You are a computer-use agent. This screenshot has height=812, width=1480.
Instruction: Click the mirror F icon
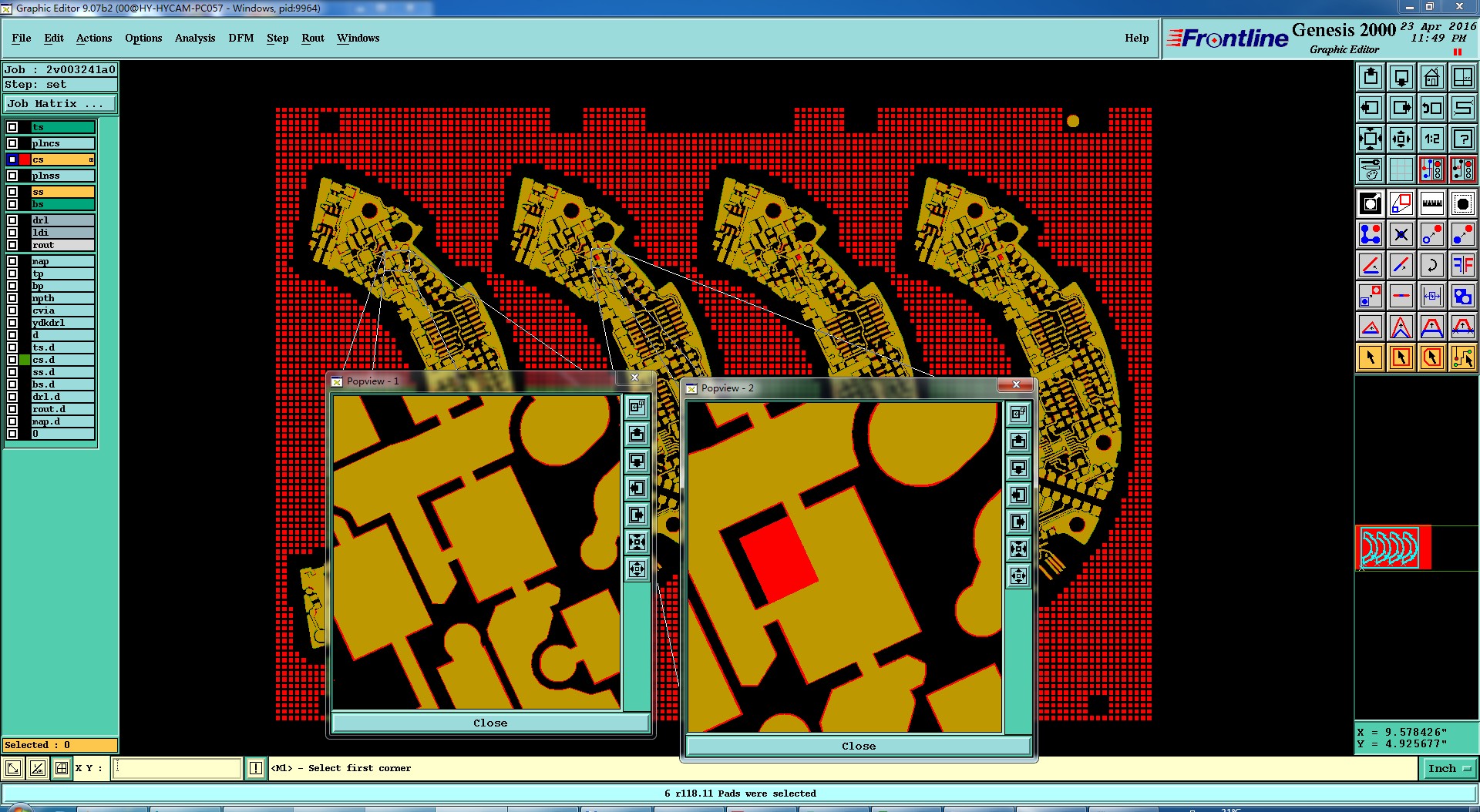tap(1463, 265)
